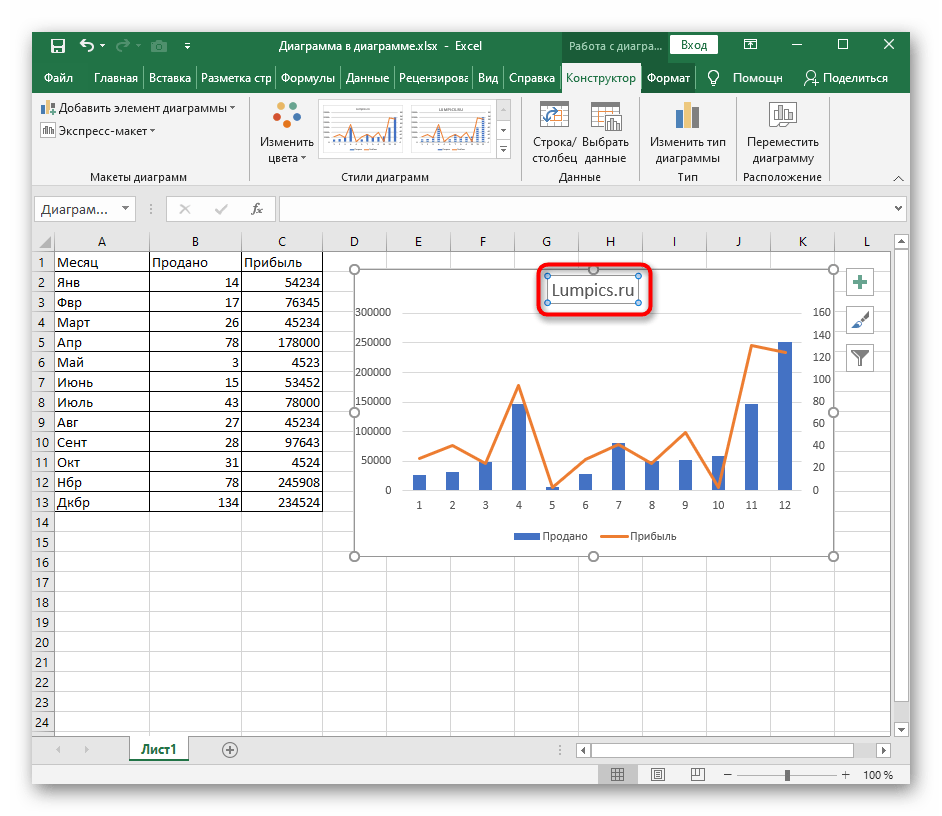Click the Ribbon Display Options icon
This screenshot has width=942, height=816.
[x=750, y=44]
